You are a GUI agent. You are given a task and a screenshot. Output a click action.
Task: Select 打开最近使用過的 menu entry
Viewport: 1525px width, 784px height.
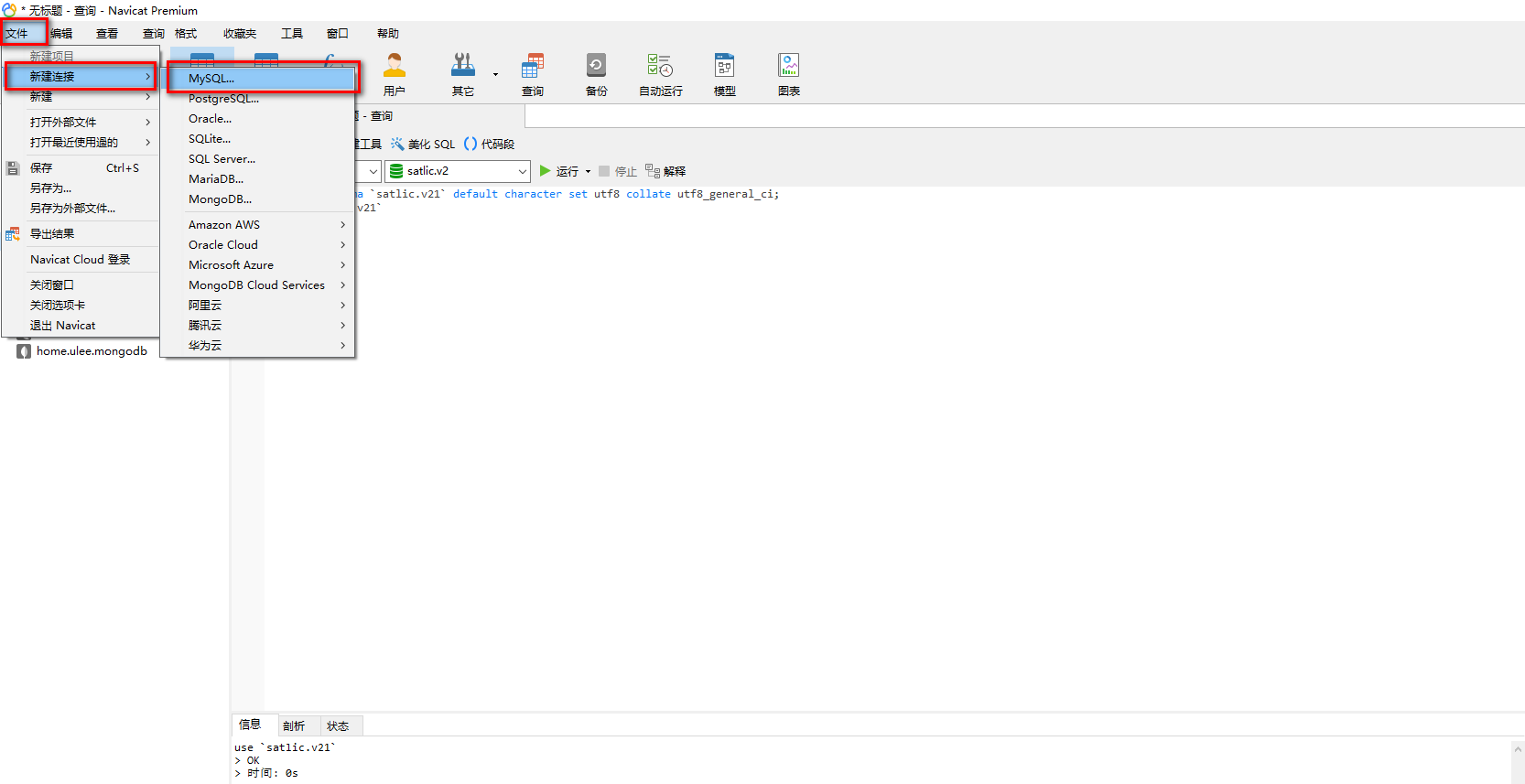point(81,143)
